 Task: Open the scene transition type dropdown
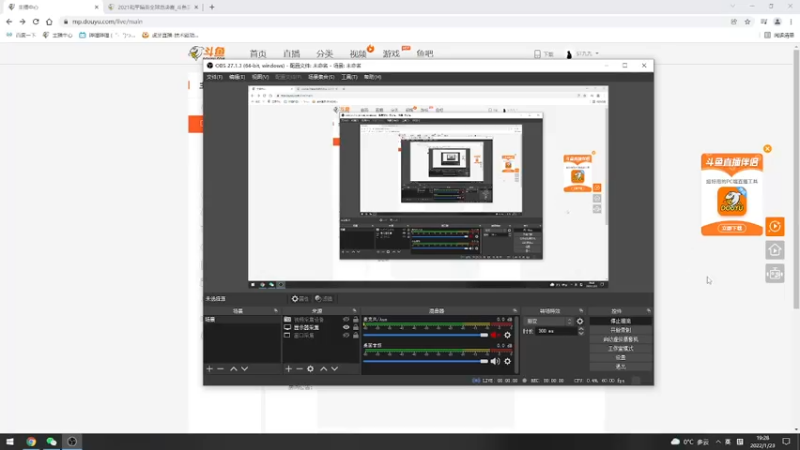coord(549,321)
